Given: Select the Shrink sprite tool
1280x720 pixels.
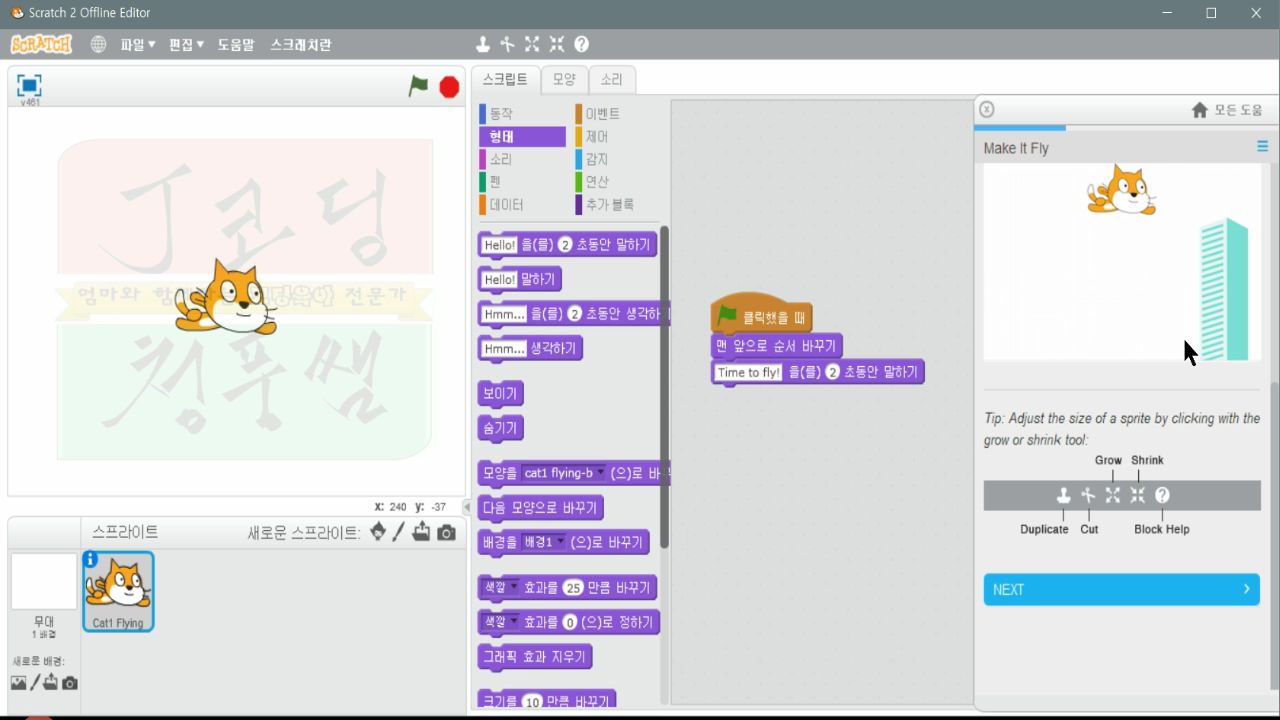Looking at the screenshot, I should (557, 44).
